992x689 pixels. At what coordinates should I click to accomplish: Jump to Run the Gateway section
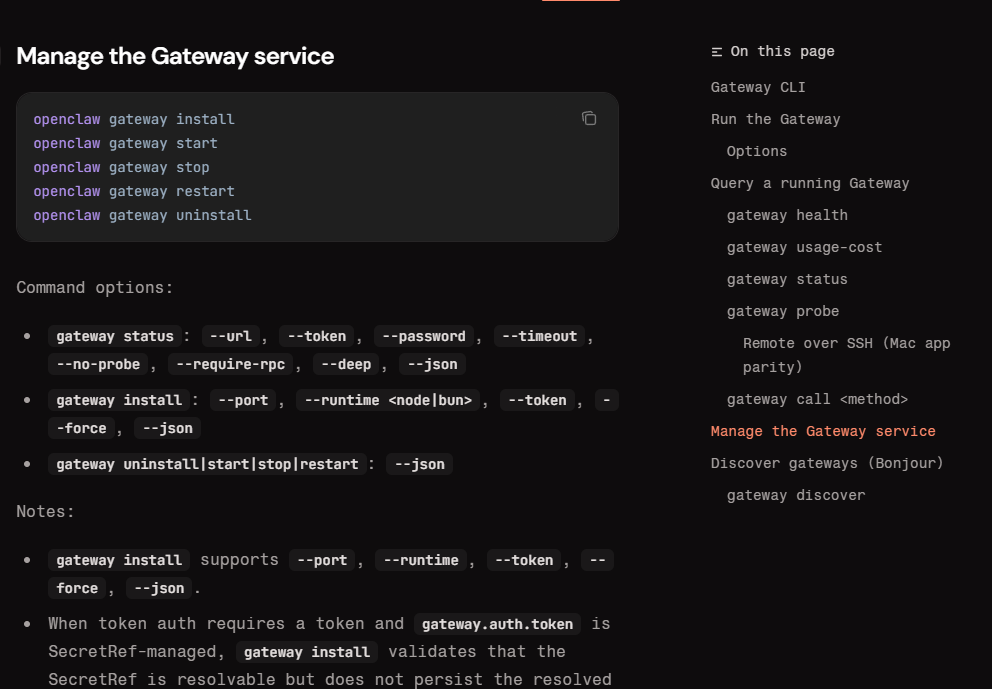click(776, 119)
